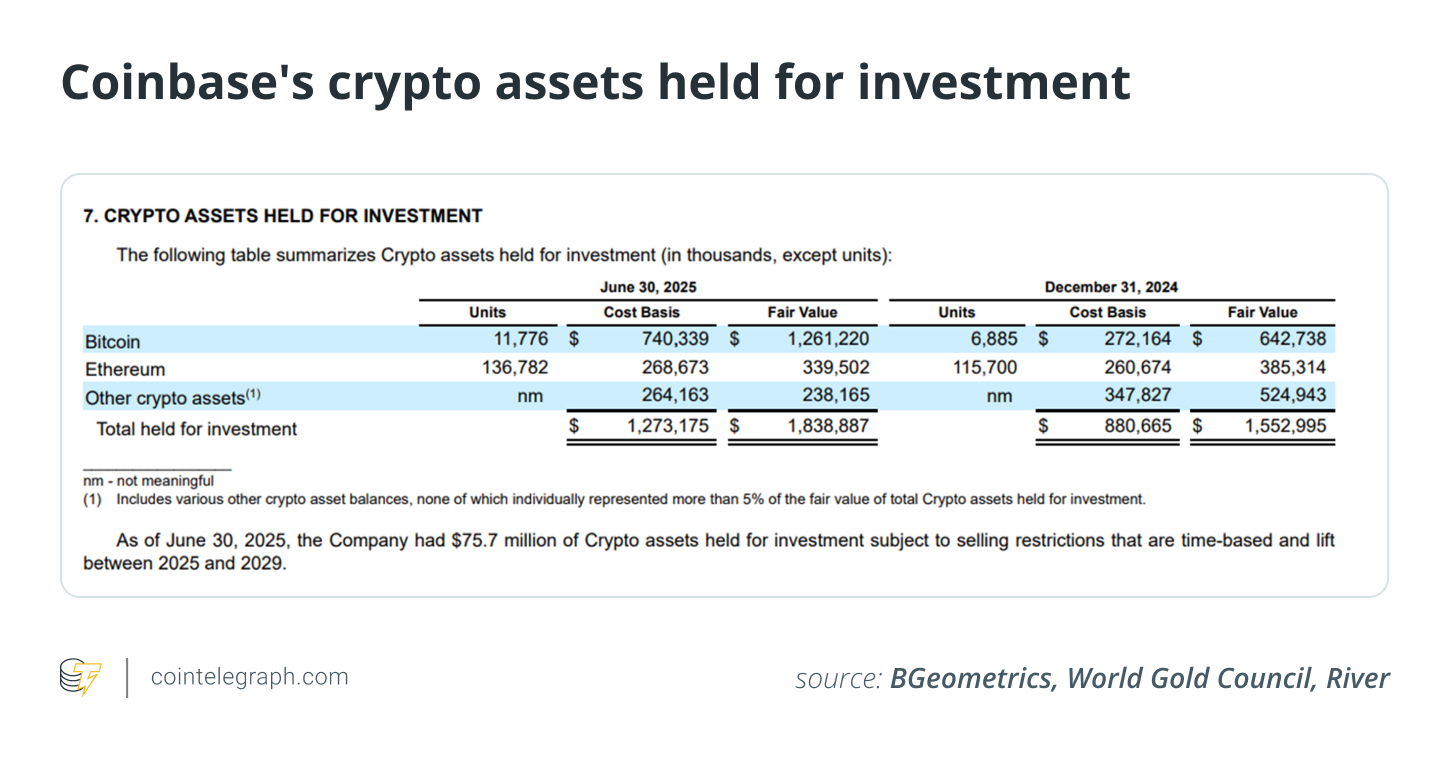1450x758 pixels.
Task: Select the Ethereum row label
Action: click(125, 369)
